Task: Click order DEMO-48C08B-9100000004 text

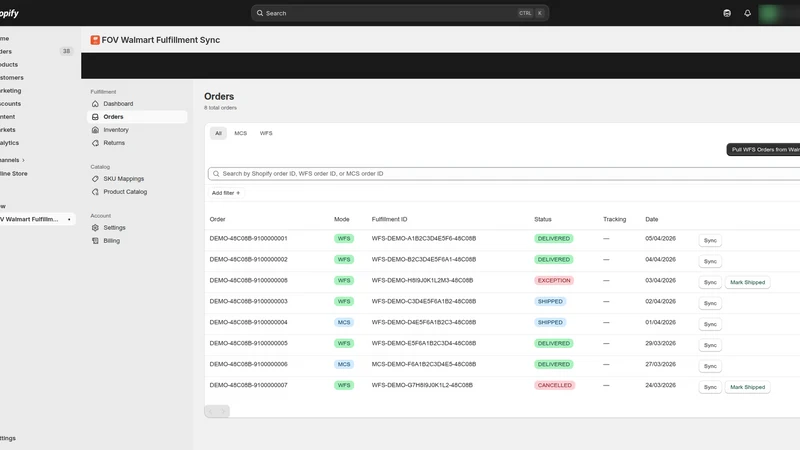Action: point(248,322)
